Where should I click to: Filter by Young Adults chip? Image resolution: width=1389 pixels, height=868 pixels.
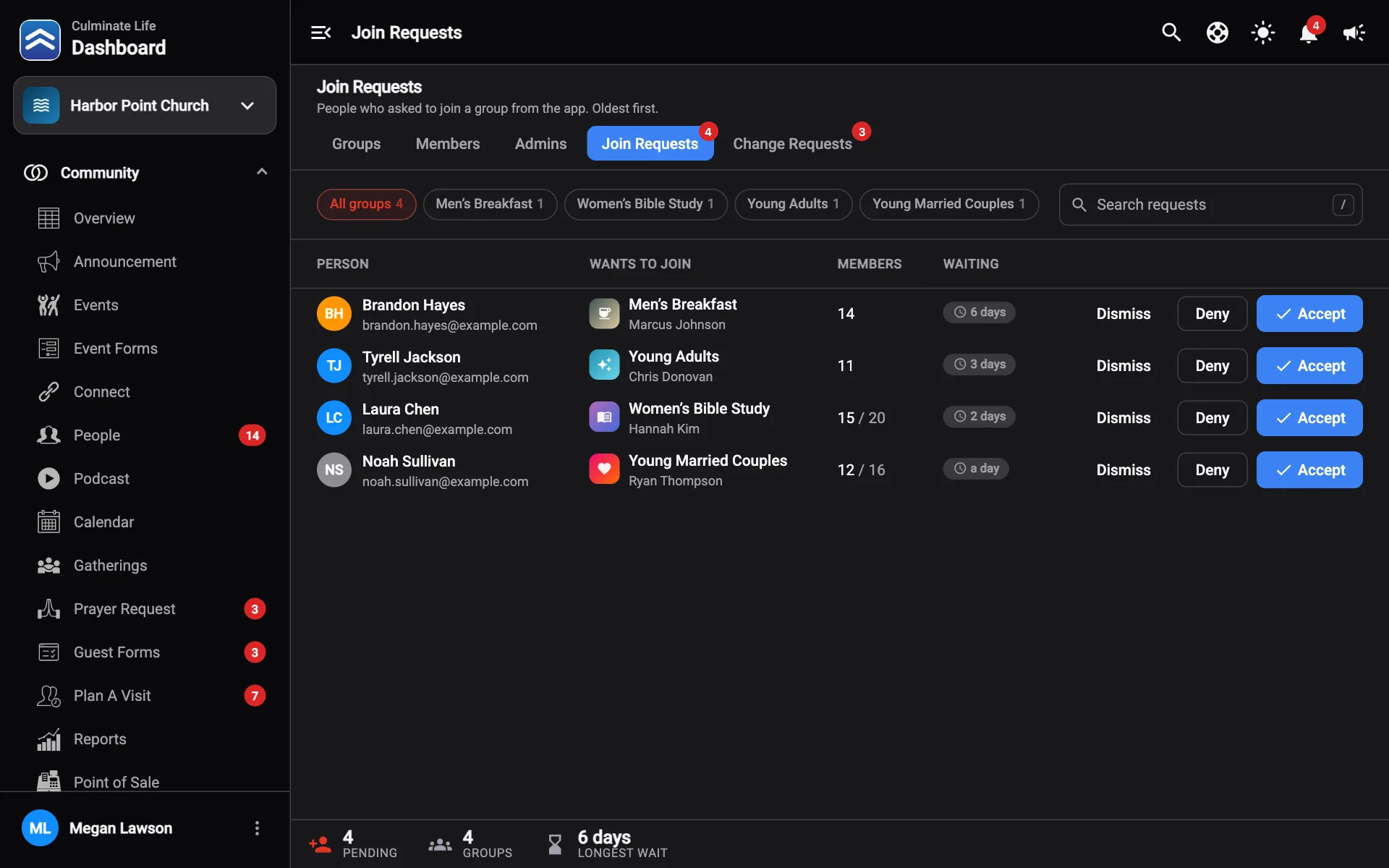tap(793, 204)
